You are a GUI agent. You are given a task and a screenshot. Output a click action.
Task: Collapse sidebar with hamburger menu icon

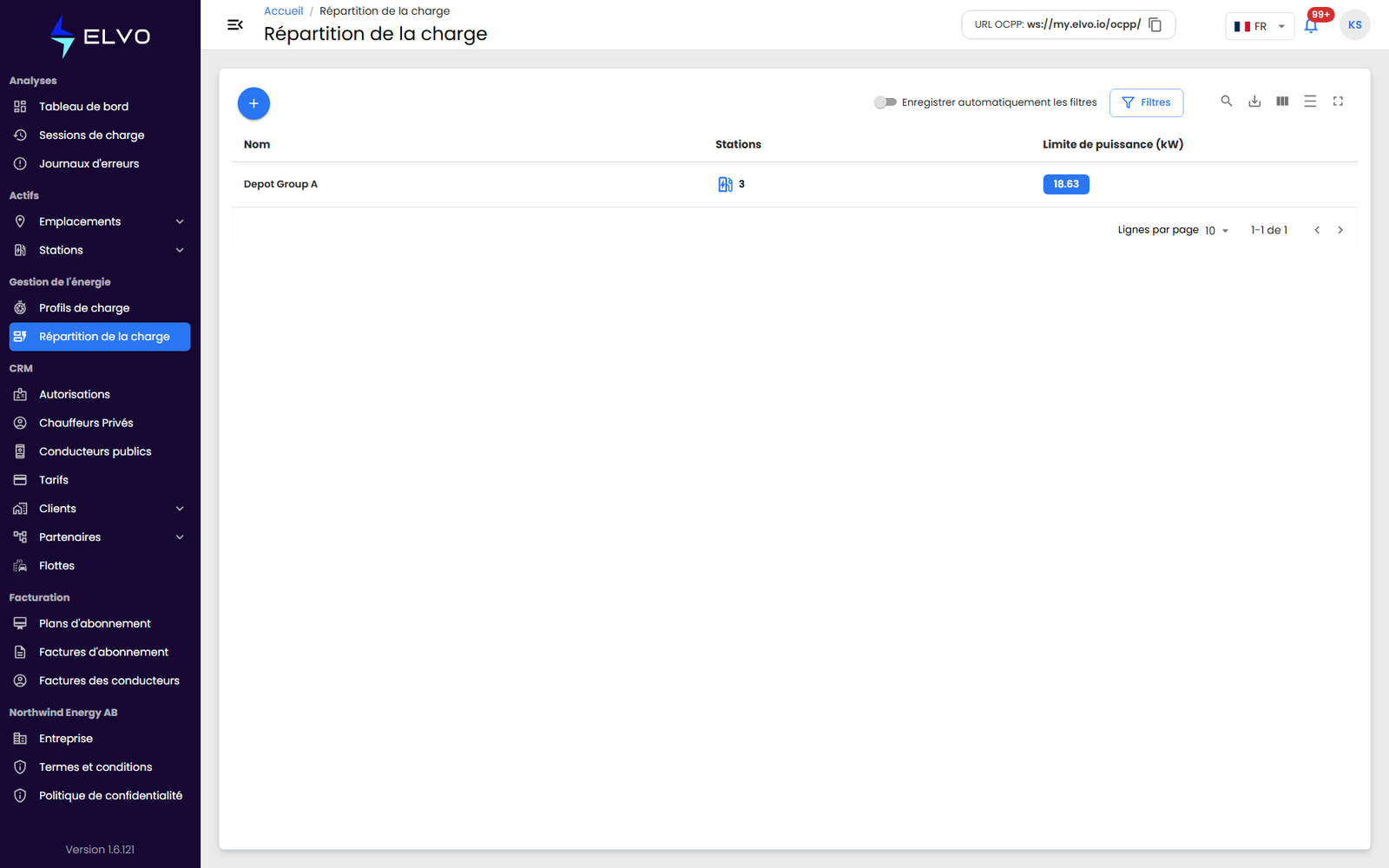(235, 24)
